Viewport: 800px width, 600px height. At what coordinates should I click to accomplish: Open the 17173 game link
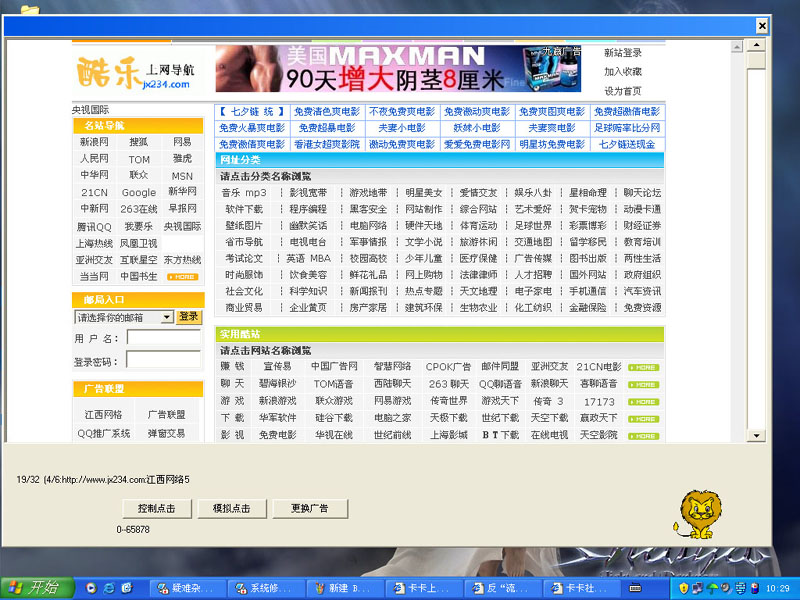599,402
